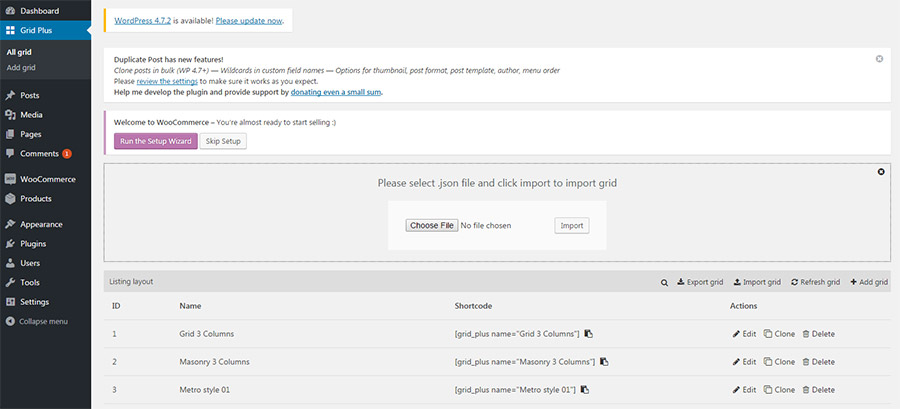Copy shortcode of Metro style 01

point(585,390)
